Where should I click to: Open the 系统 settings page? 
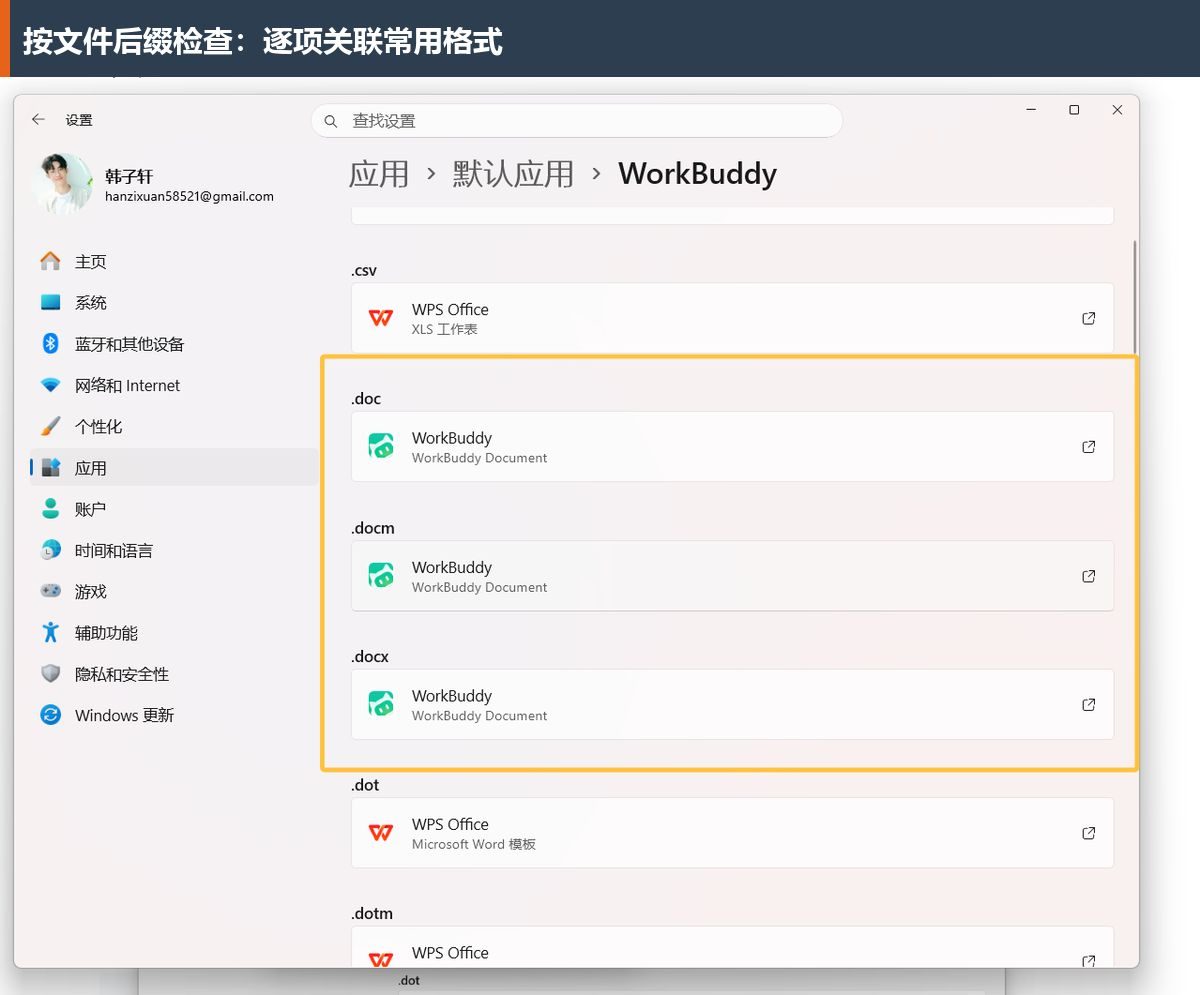(174, 302)
